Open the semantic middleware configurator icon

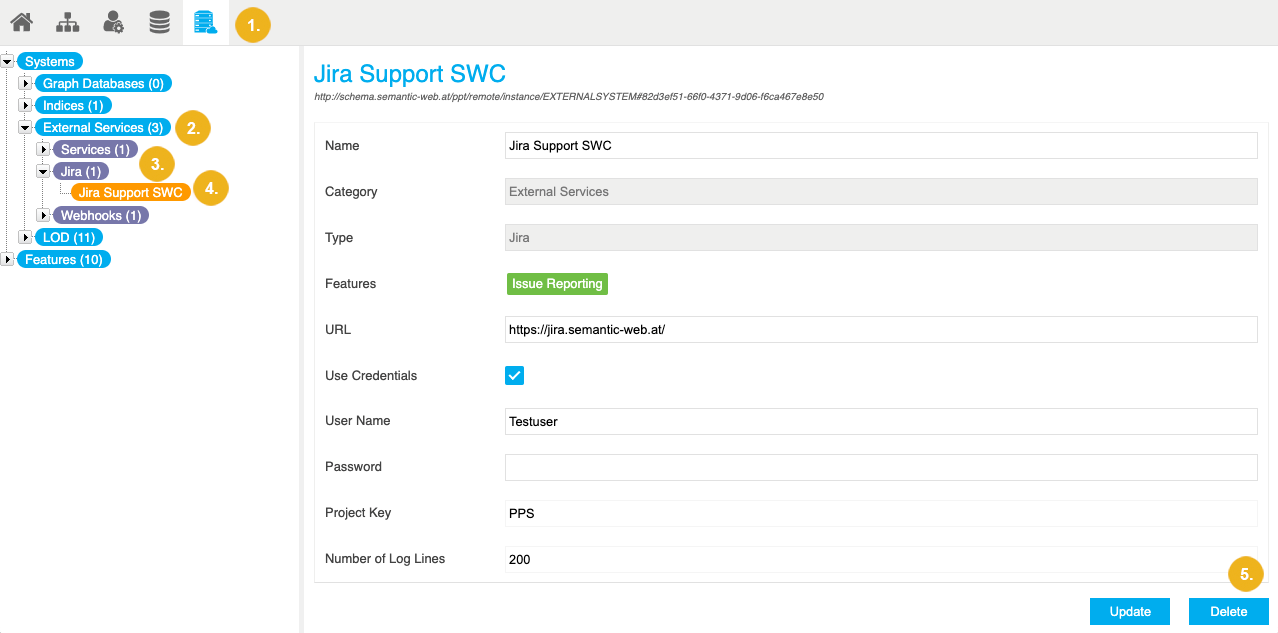pyautogui.click(x=206, y=22)
